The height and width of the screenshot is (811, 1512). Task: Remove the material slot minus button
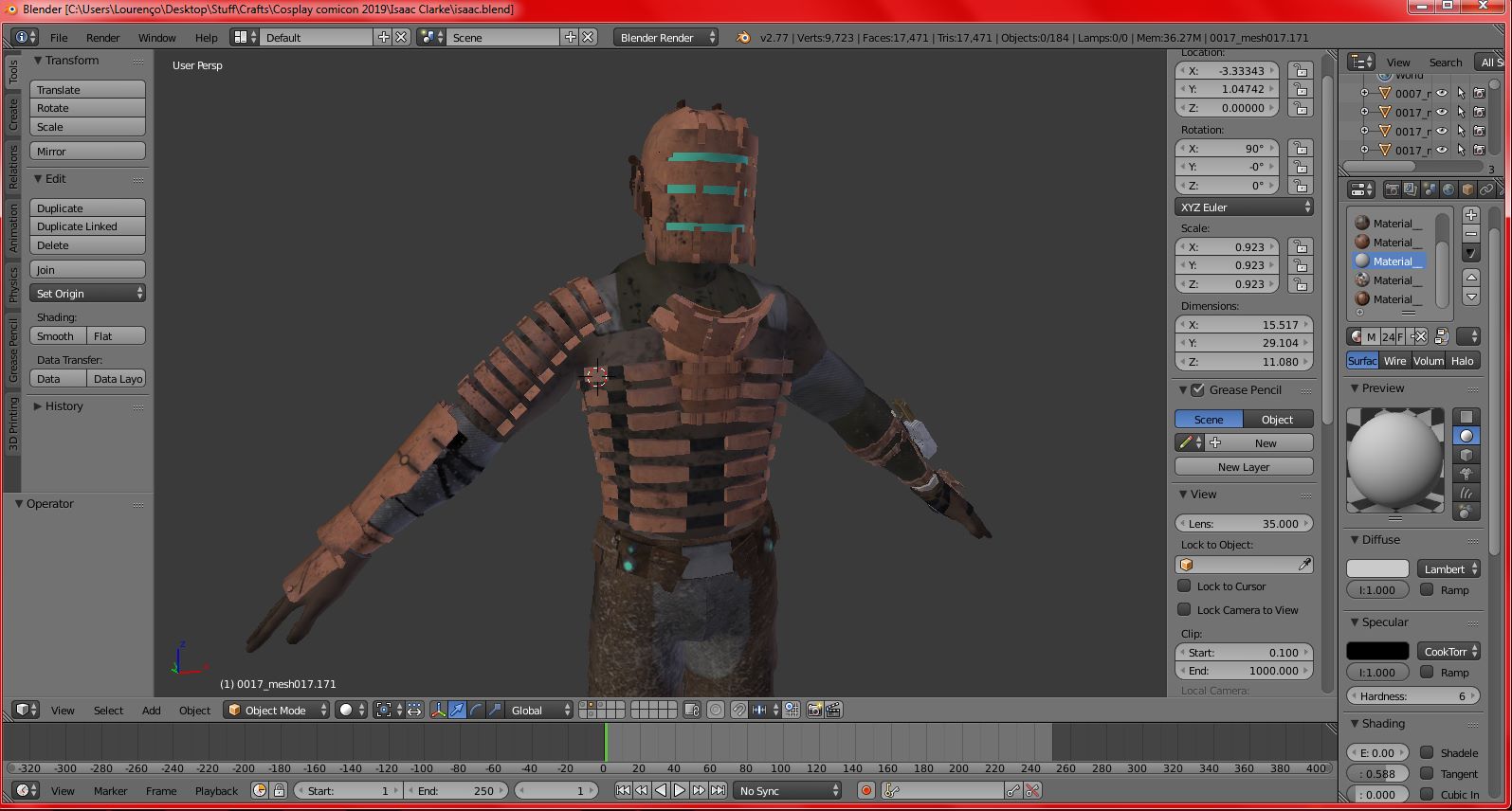[1471, 234]
